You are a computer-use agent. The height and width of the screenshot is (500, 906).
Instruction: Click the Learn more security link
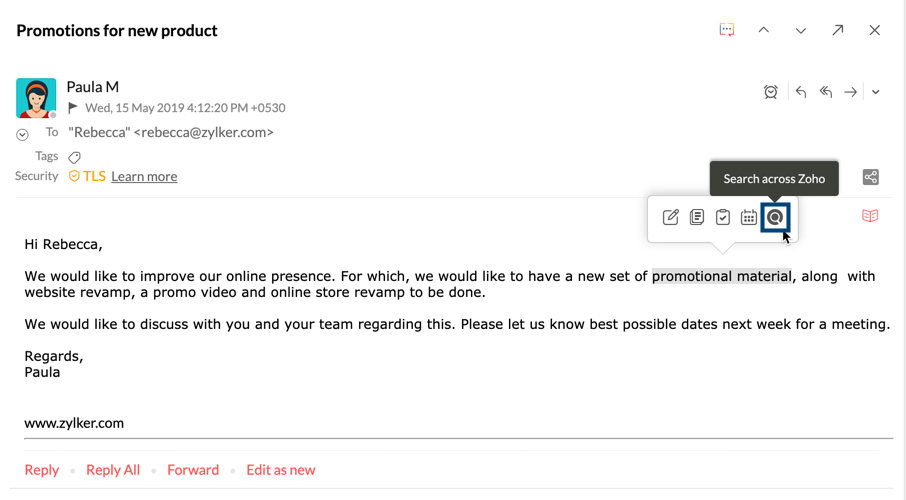pos(144,177)
